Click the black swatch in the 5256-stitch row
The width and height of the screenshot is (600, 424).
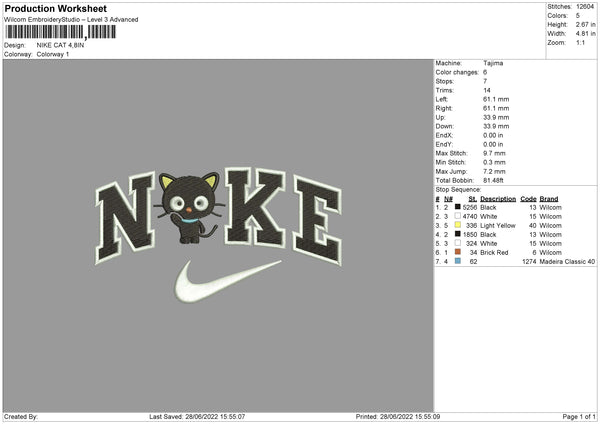coord(458,207)
